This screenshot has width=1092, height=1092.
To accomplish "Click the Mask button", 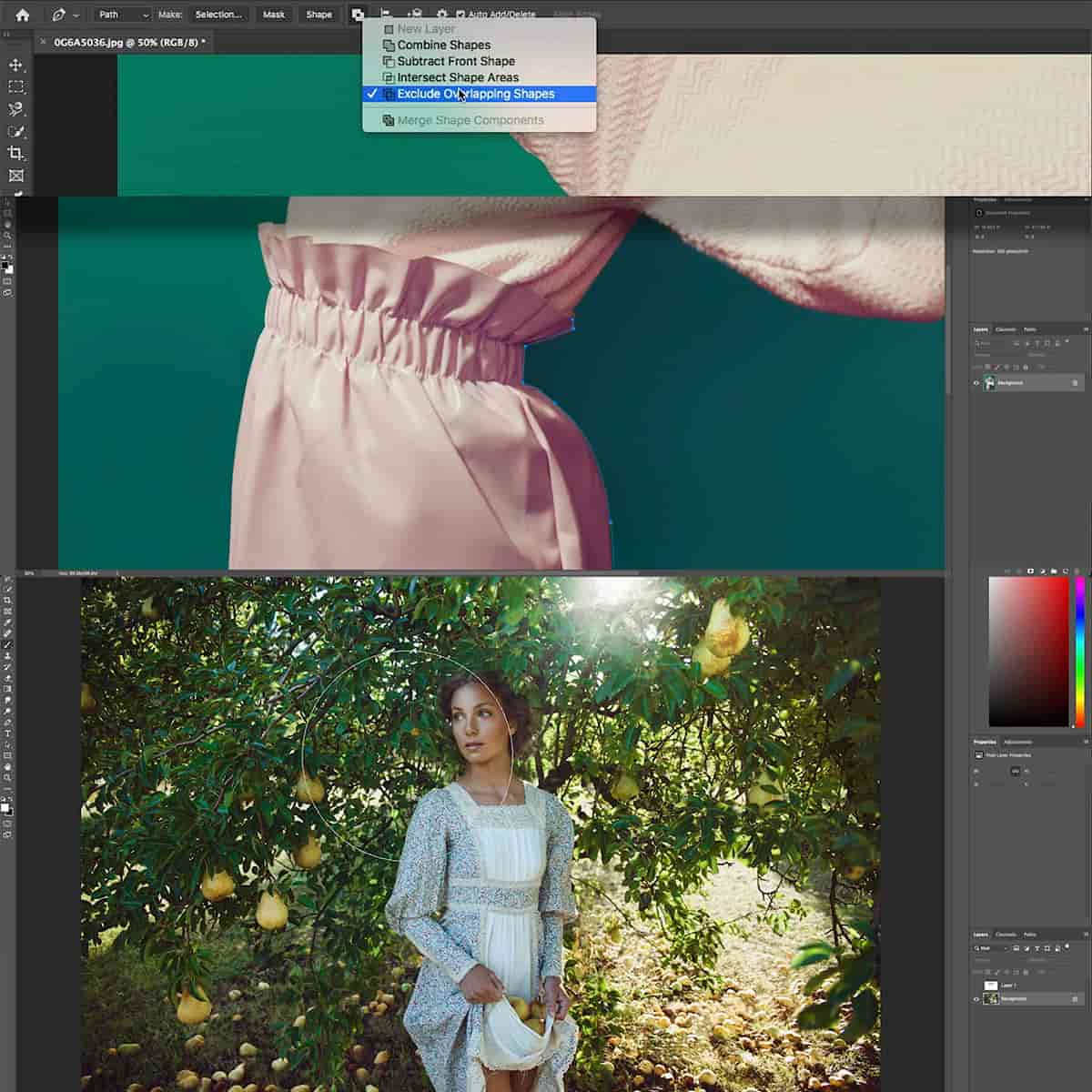I will pos(273,15).
